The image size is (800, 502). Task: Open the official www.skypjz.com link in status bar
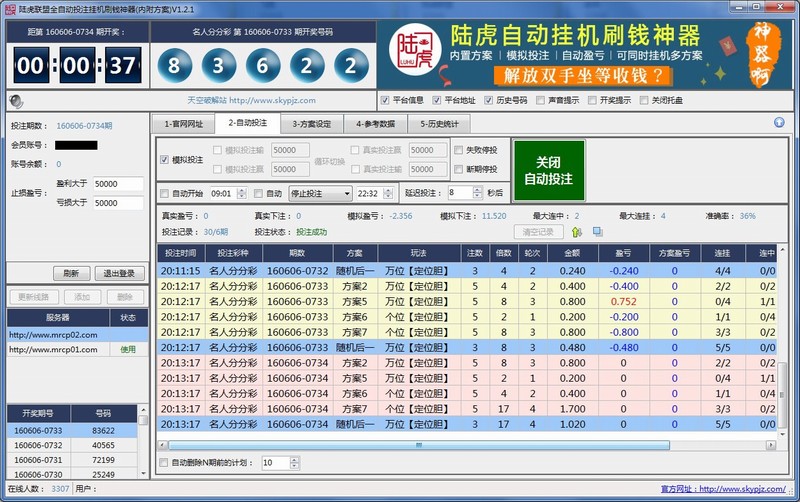pyautogui.click(x=745, y=489)
